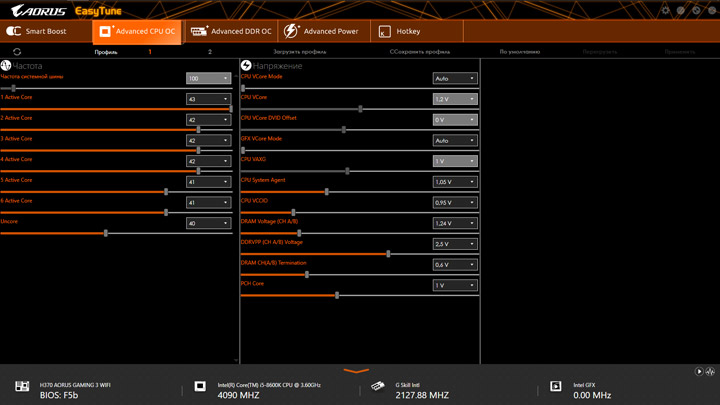Click the BIOS: F5b text

59,395
